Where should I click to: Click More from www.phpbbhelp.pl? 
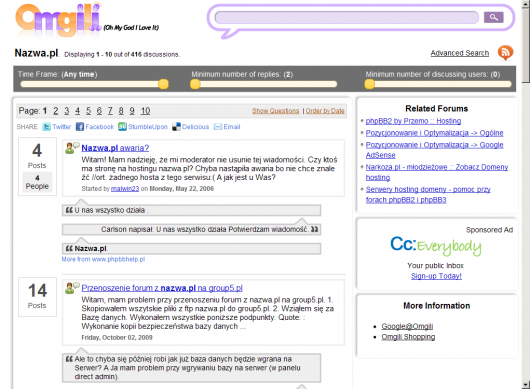point(103,259)
